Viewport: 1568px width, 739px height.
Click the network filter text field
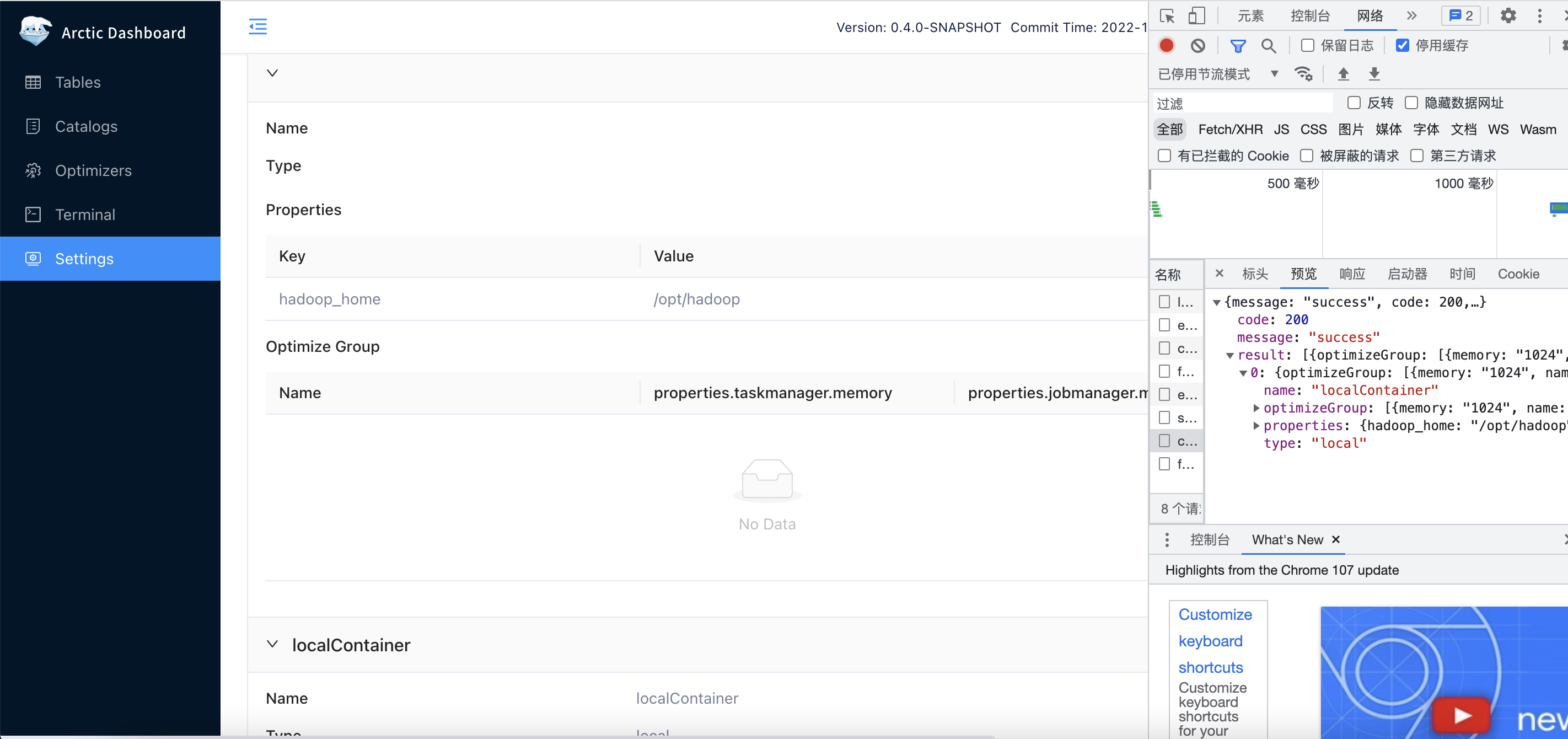(x=1242, y=104)
